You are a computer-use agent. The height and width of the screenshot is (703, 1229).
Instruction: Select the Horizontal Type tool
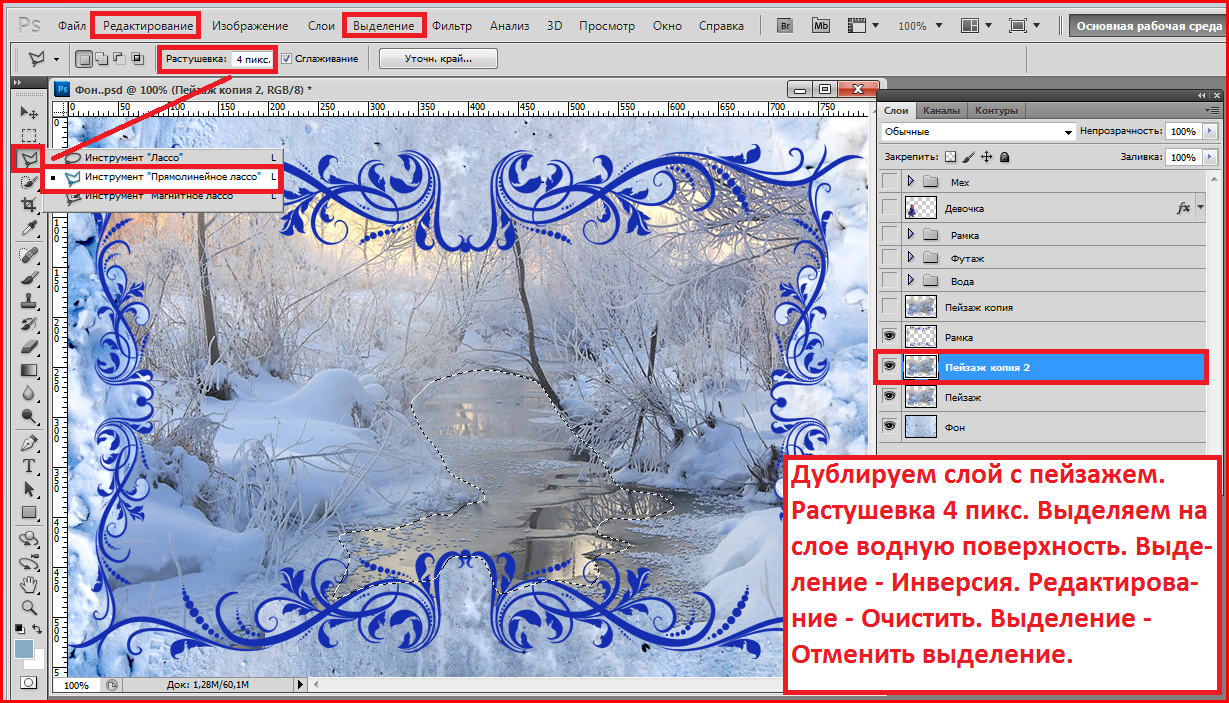pyautogui.click(x=29, y=466)
